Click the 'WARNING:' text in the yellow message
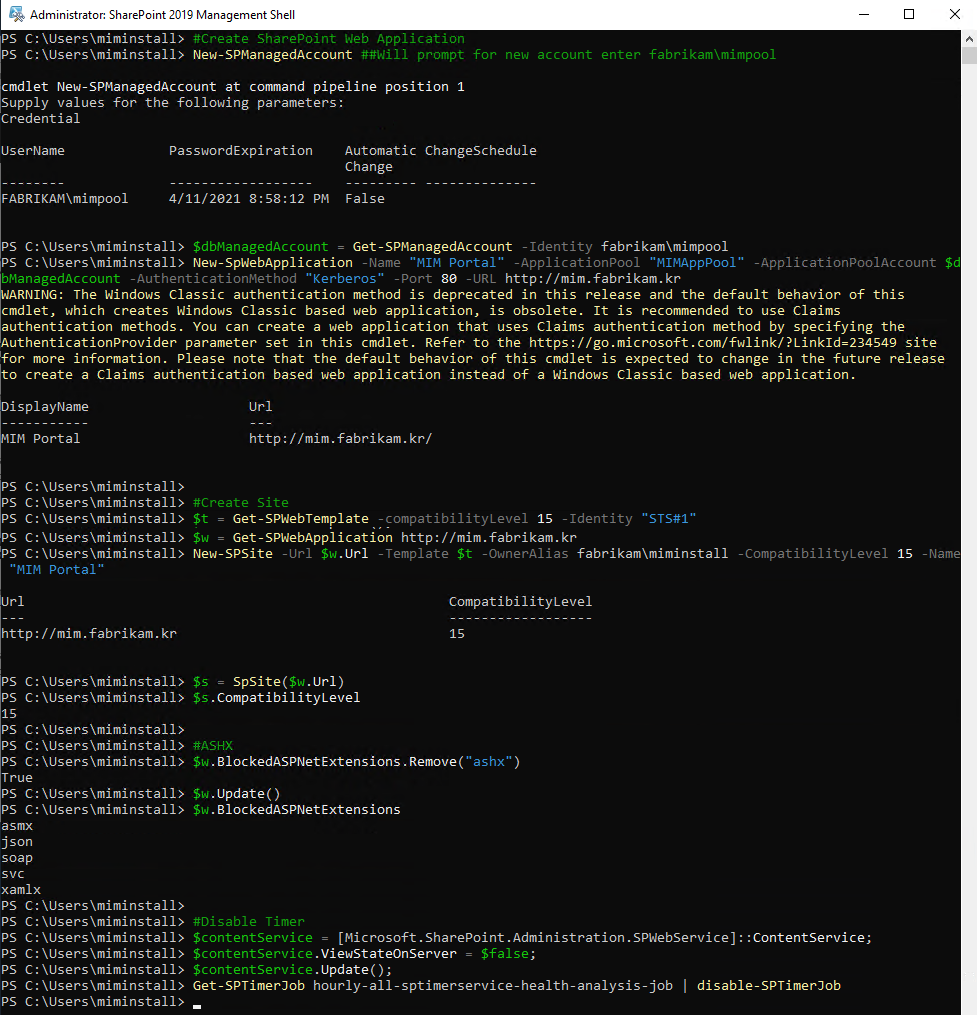The width and height of the screenshot is (977, 1015). pos(32,295)
